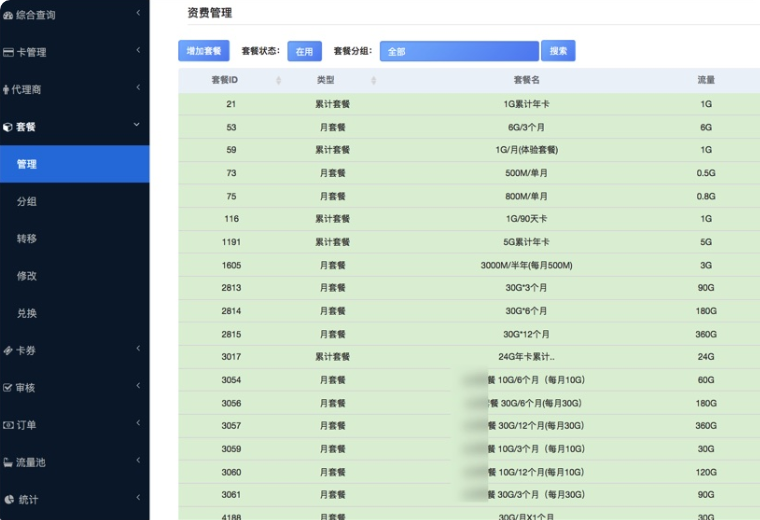Viewport: 760px width, 520px height.
Task: Click the 代理商 agent icon
Action: (8, 90)
